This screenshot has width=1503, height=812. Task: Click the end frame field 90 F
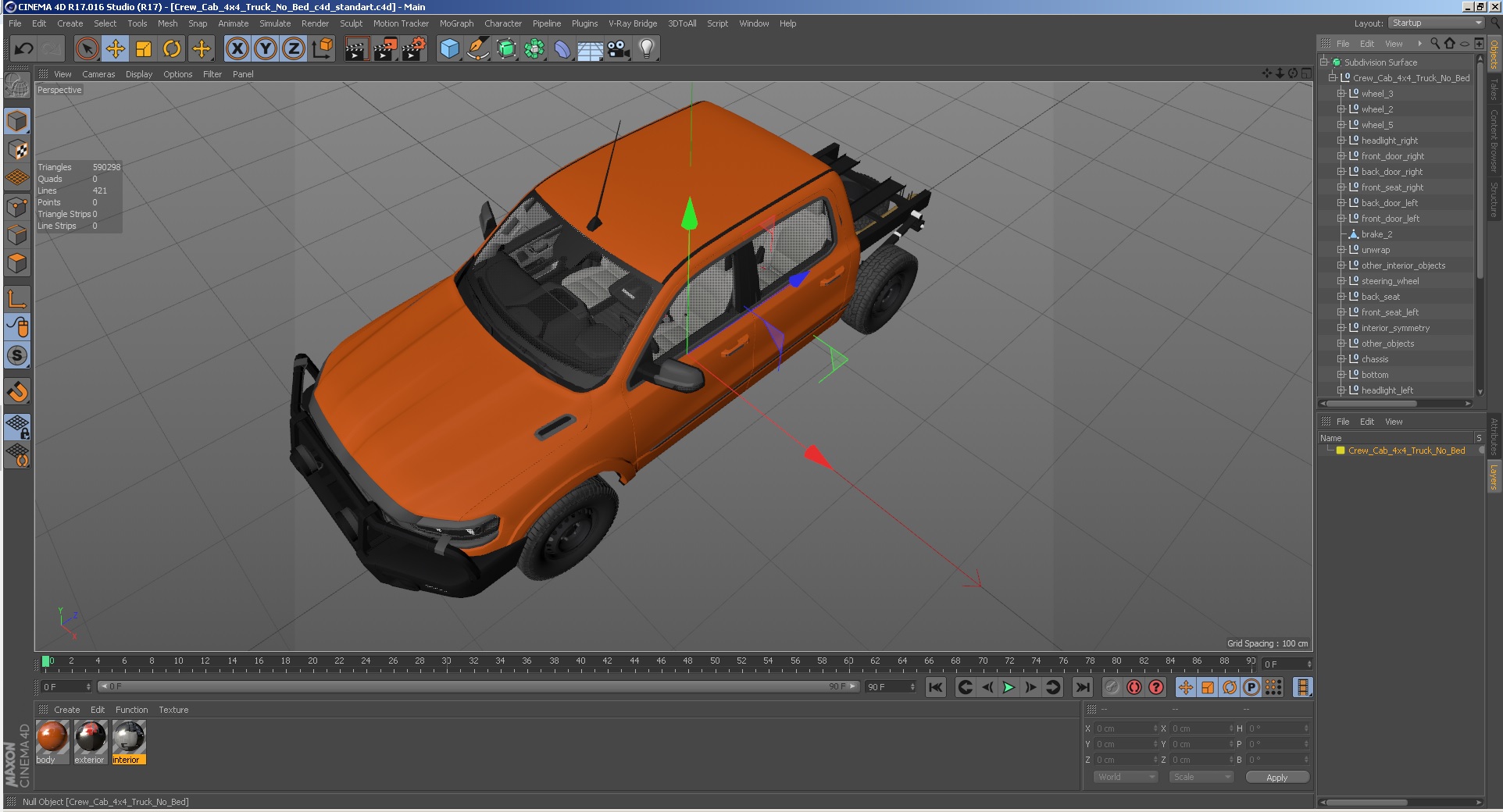tap(890, 687)
